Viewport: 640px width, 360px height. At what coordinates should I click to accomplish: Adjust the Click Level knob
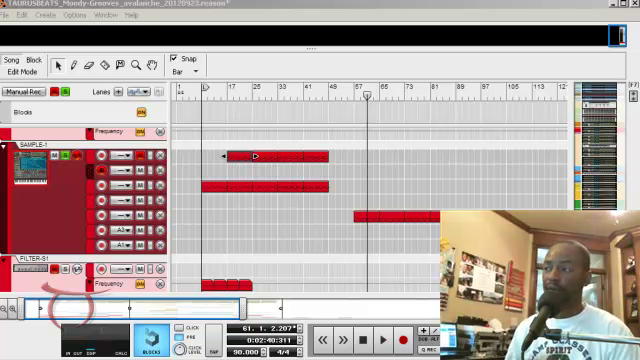click(180, 349)
